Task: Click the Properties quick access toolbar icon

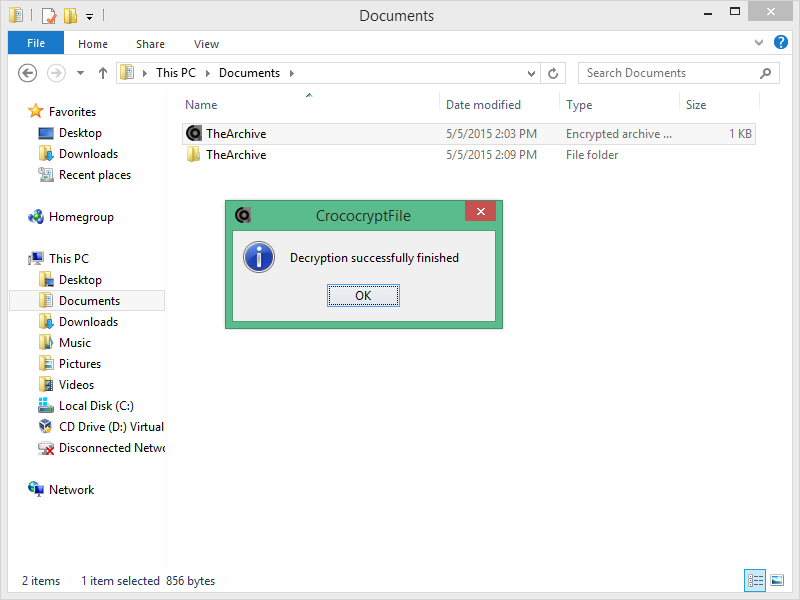Action: 49,16
